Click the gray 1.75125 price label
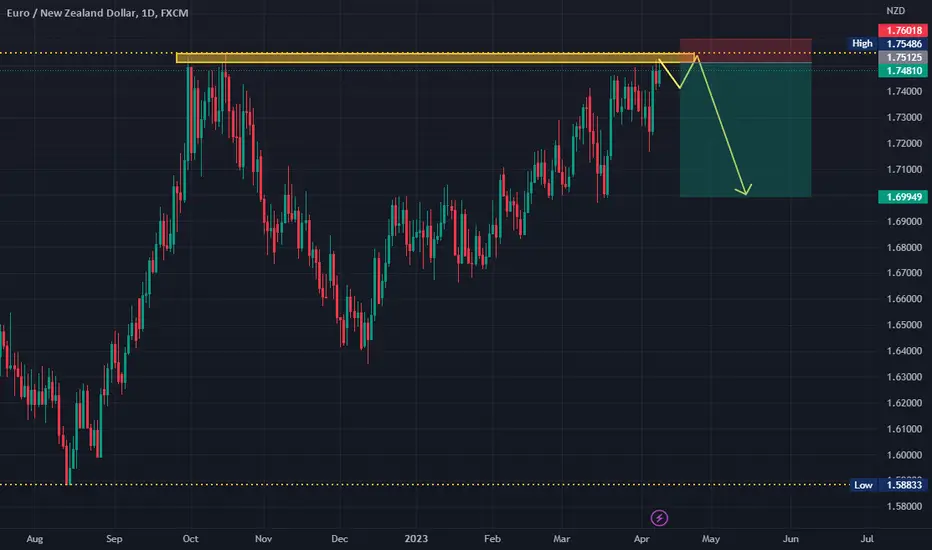 coord(903,57)
